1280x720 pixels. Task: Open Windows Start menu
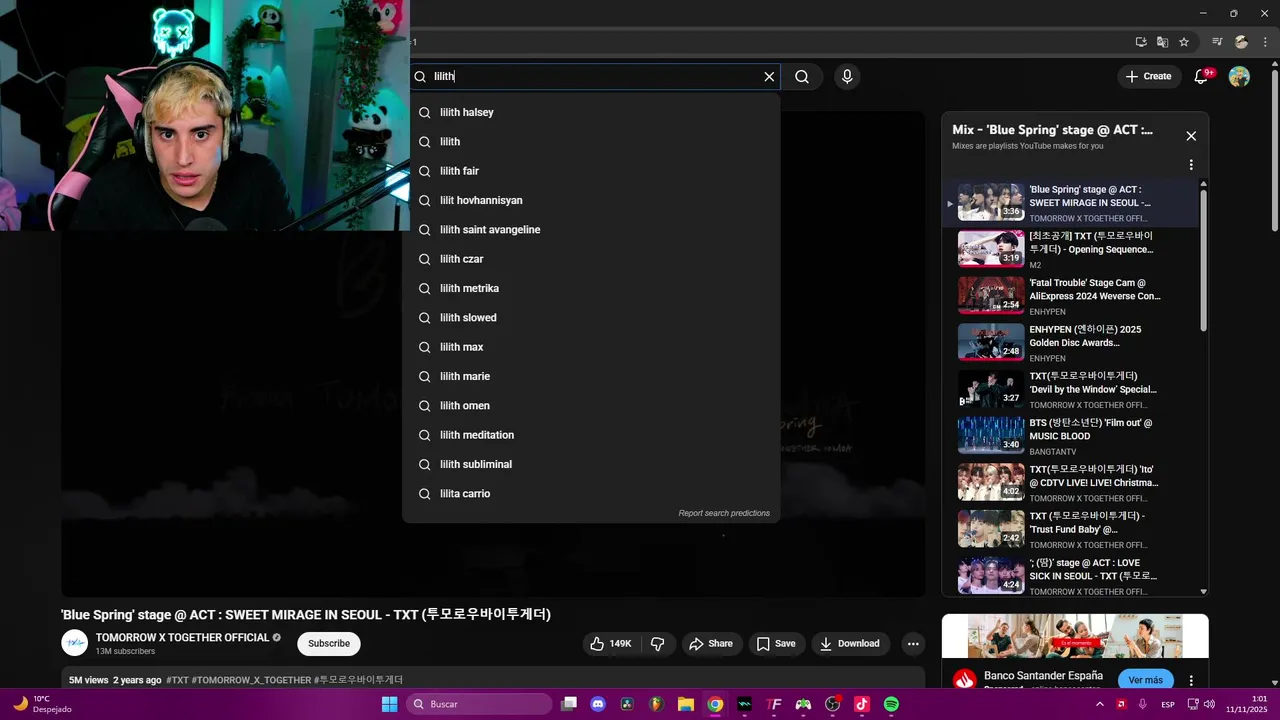pyautogui.click(x=389, y=704)
